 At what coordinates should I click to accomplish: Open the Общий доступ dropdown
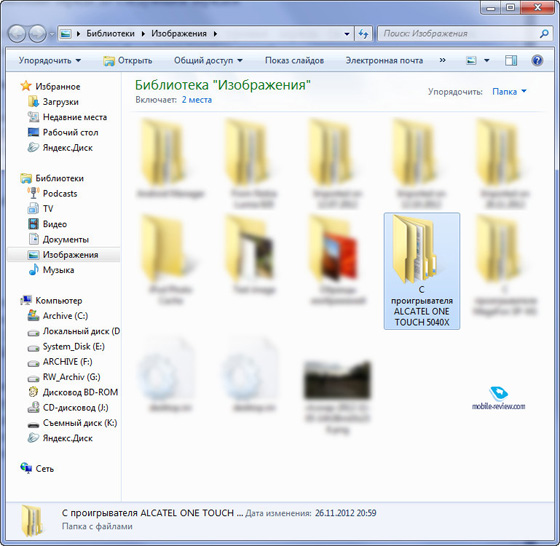[208, 60]
